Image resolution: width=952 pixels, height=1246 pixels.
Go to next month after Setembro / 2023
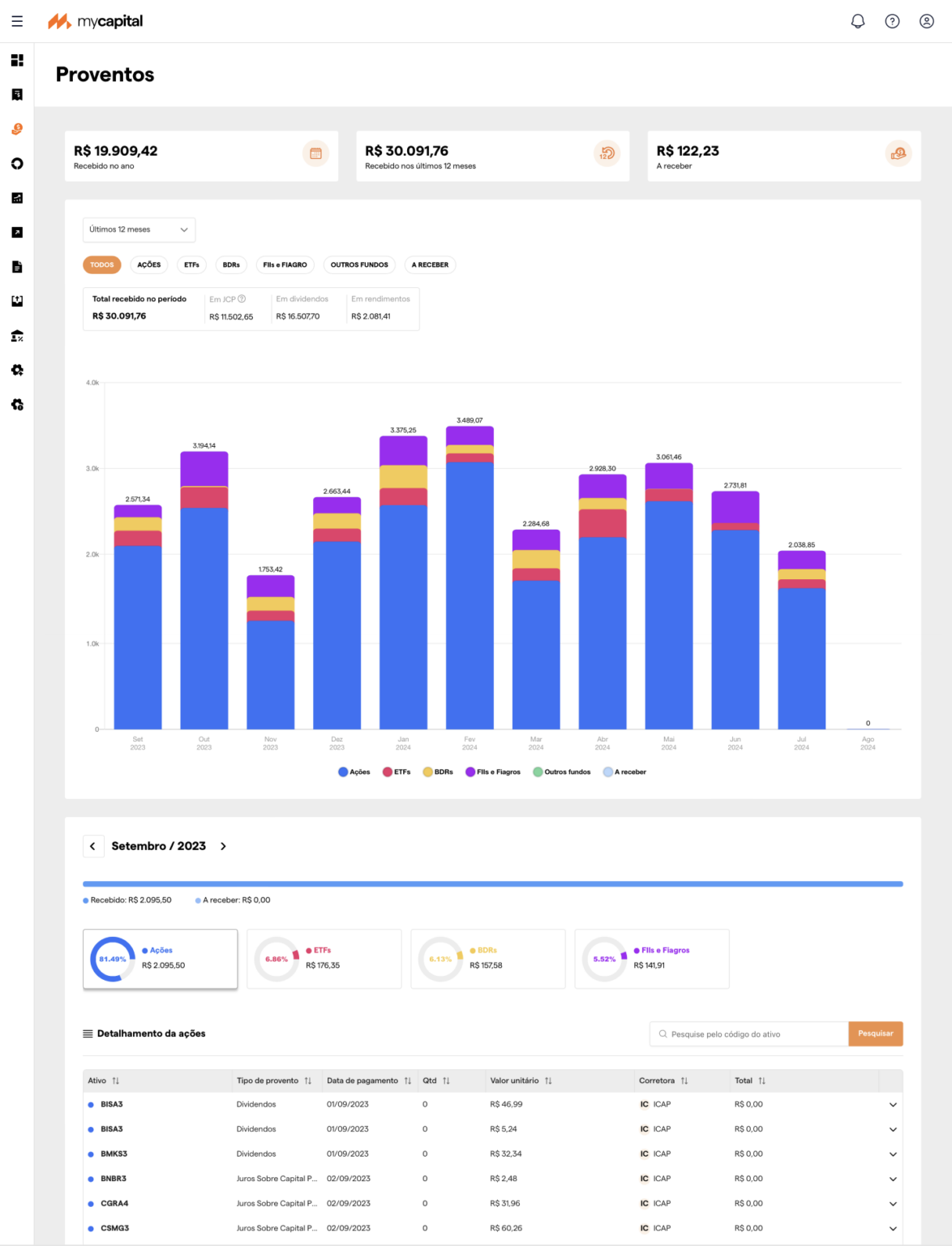tap(223, 846)
